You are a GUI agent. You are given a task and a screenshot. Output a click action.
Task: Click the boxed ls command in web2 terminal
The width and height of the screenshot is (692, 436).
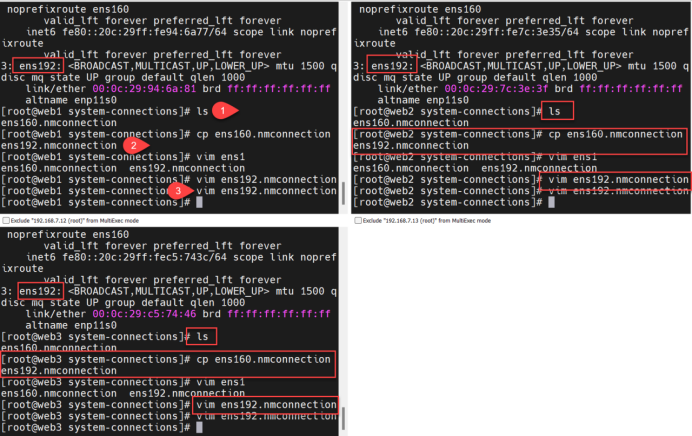(558, 110)
